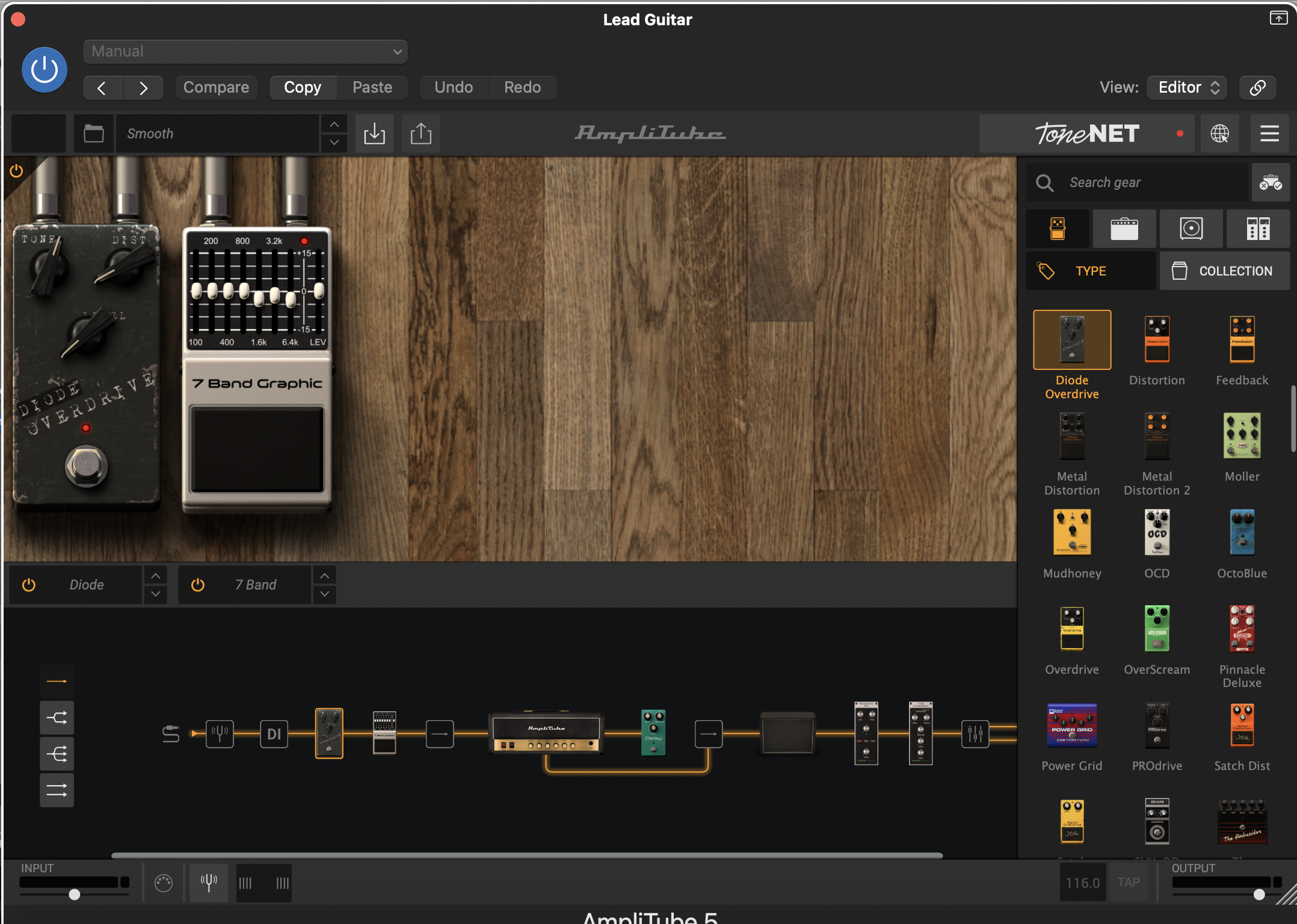Switch to the TYPE filter tab
The width and height of the screenshot is (1297, 924).
pos(1091,271)
